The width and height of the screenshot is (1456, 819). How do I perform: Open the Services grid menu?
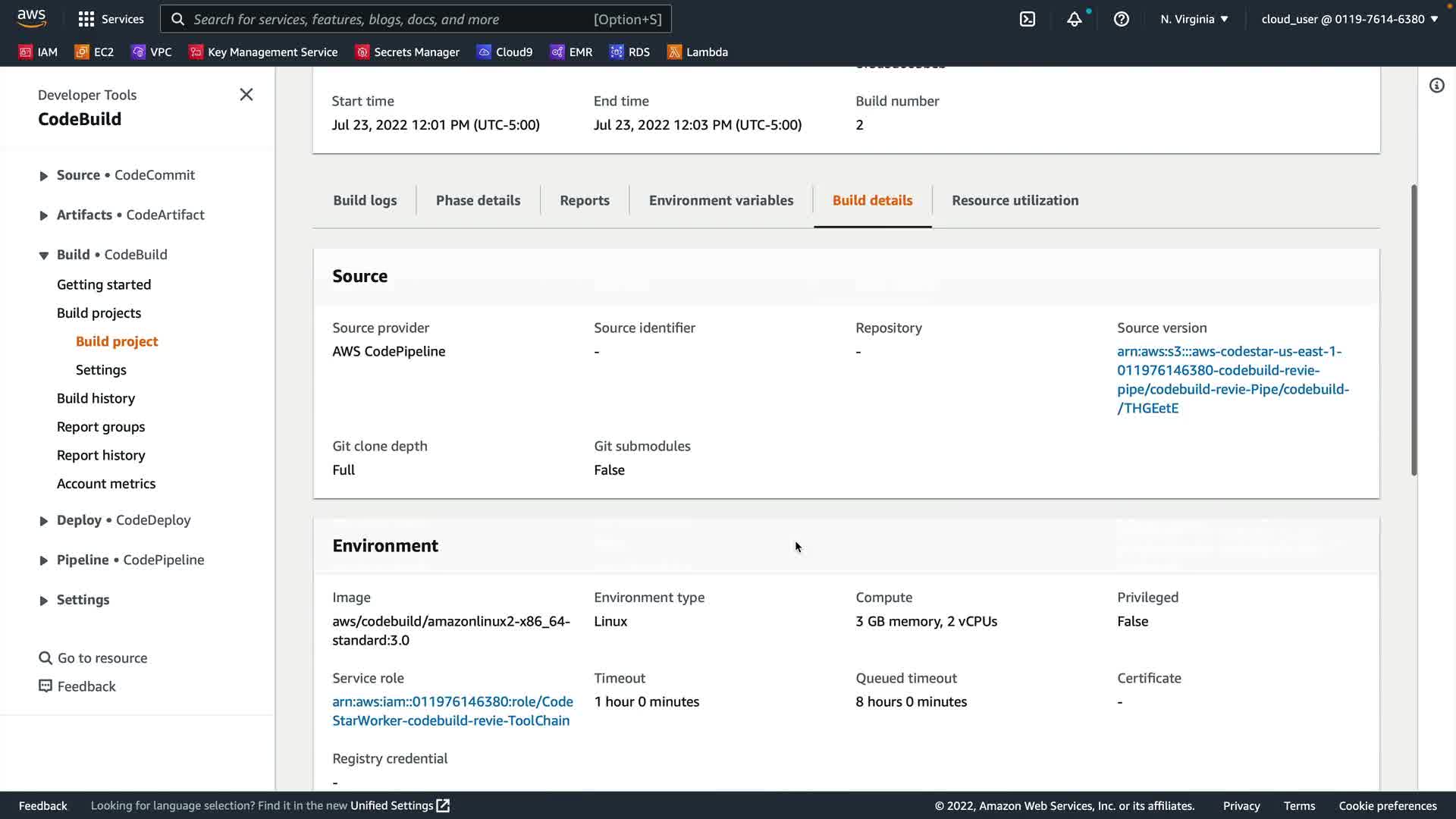(x=111, y=19)
